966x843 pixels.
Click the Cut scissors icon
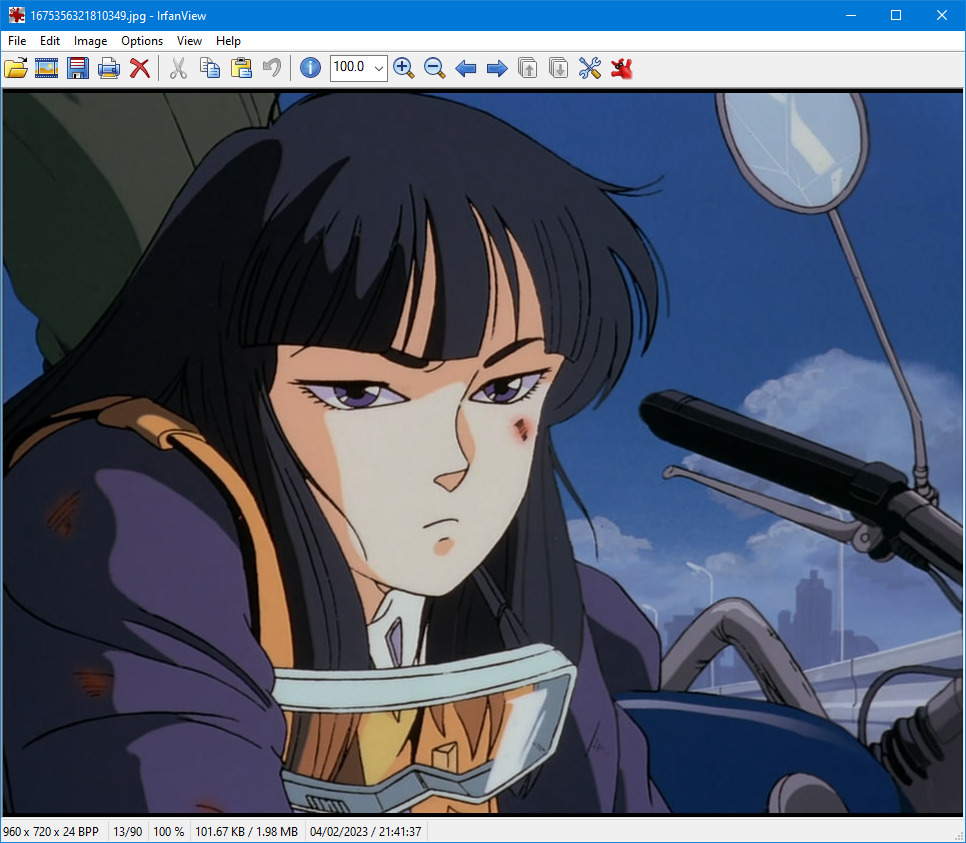(x=178, y=68)
